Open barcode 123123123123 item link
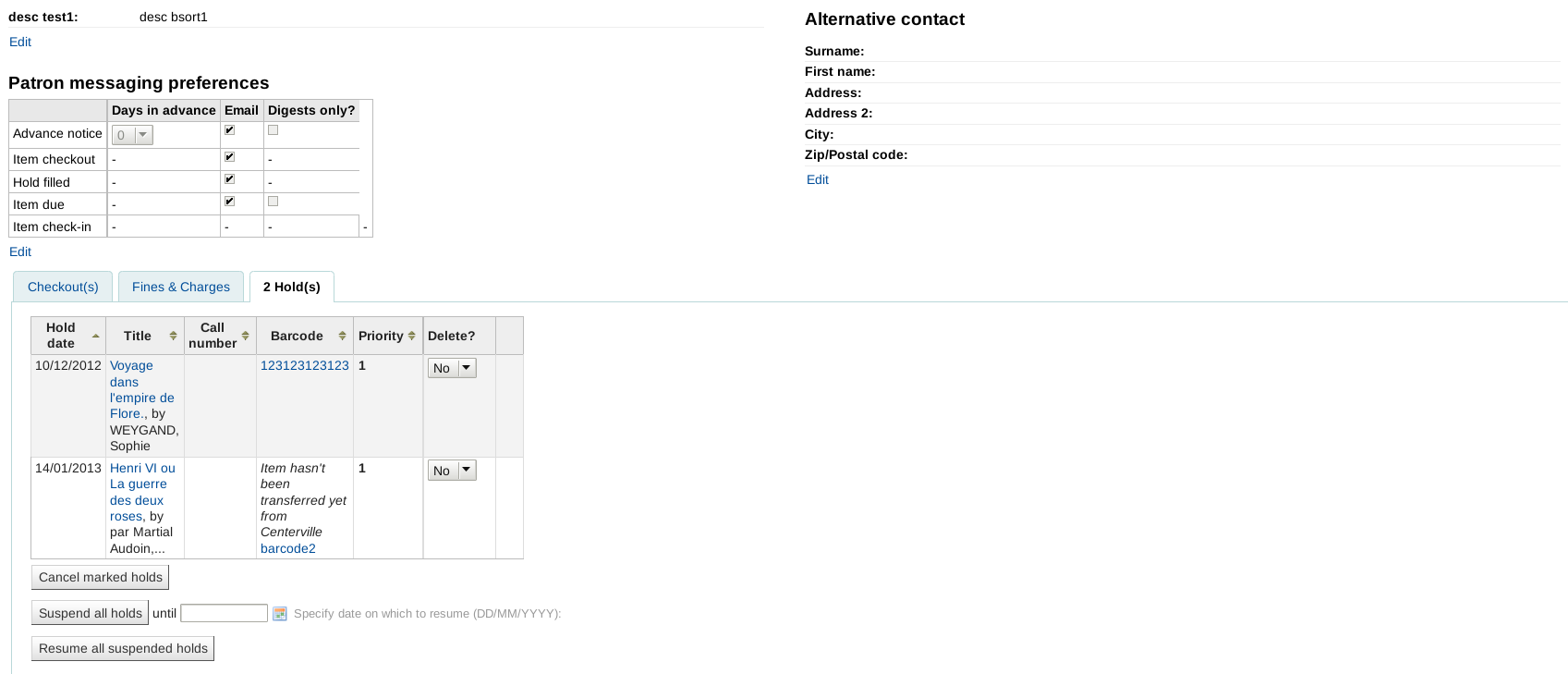Viewport: 1568px width, 674px height. (x=305, y=365)
